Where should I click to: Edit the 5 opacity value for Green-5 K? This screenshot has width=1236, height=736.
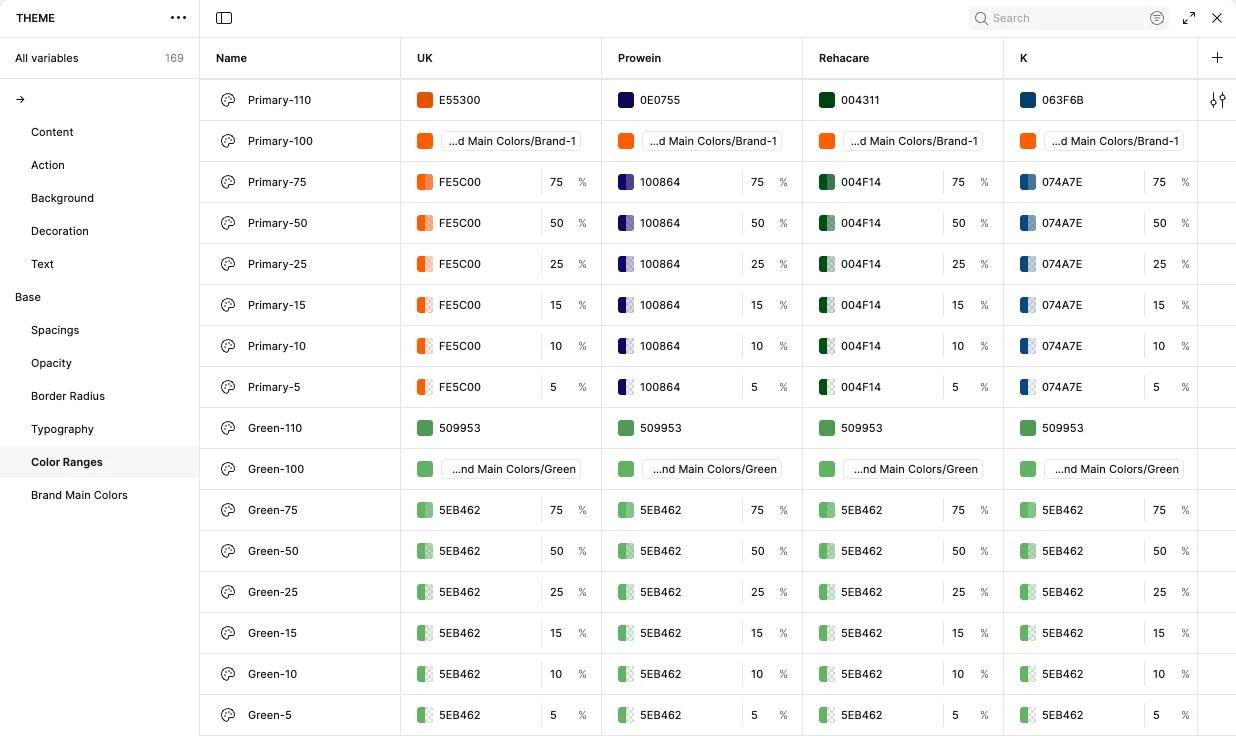point(1157,715)
